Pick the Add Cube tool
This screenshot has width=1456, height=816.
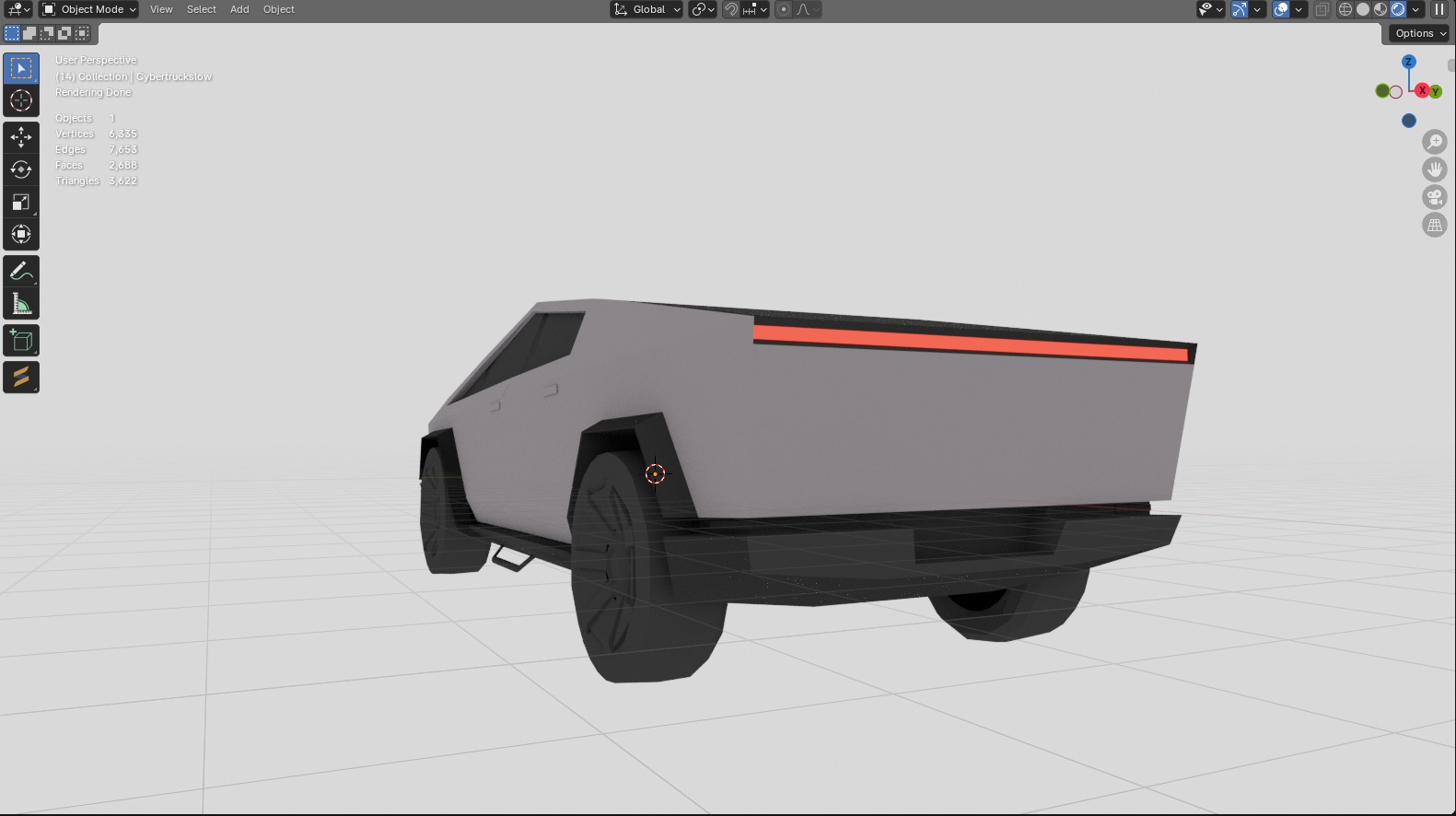coord(21,341)
